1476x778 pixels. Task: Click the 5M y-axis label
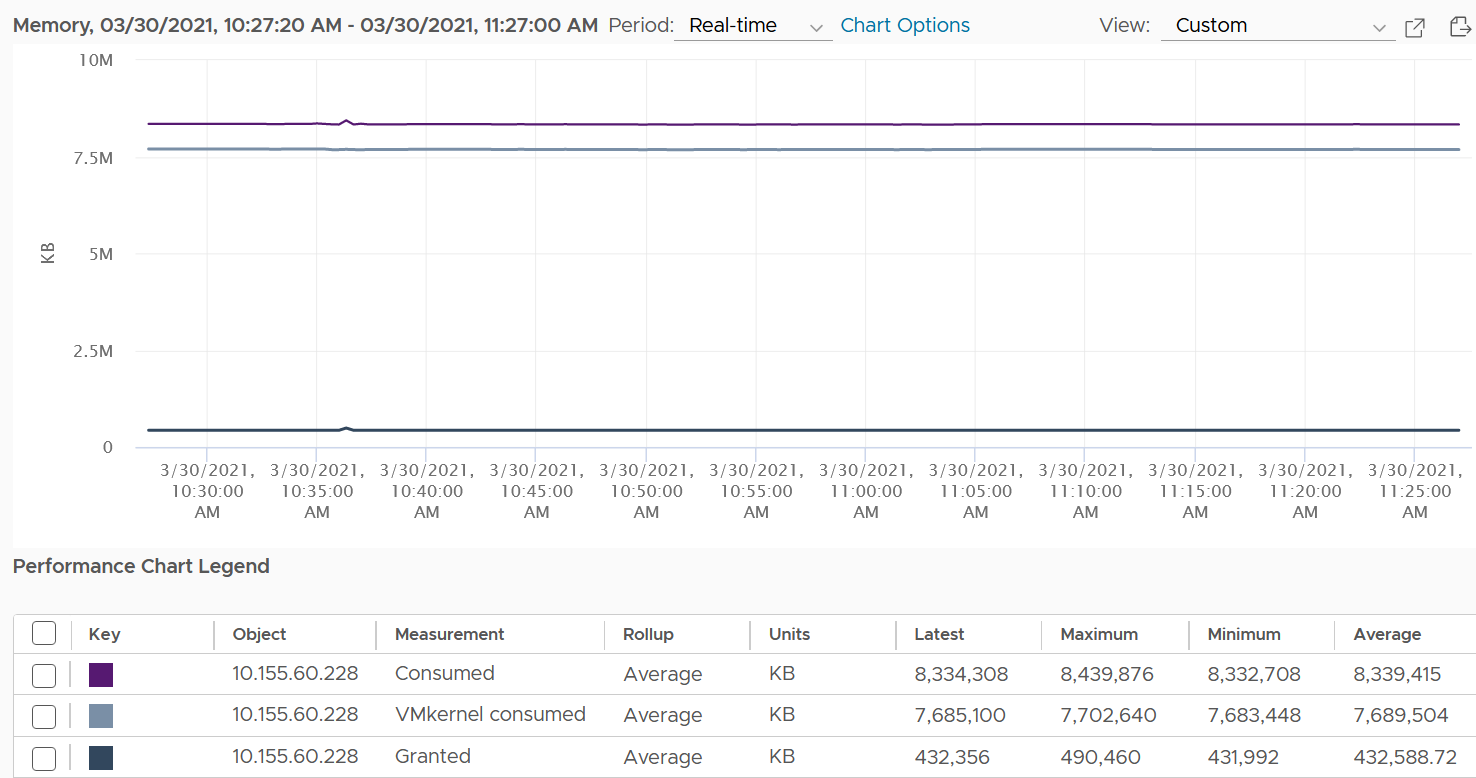coord(100,254)
